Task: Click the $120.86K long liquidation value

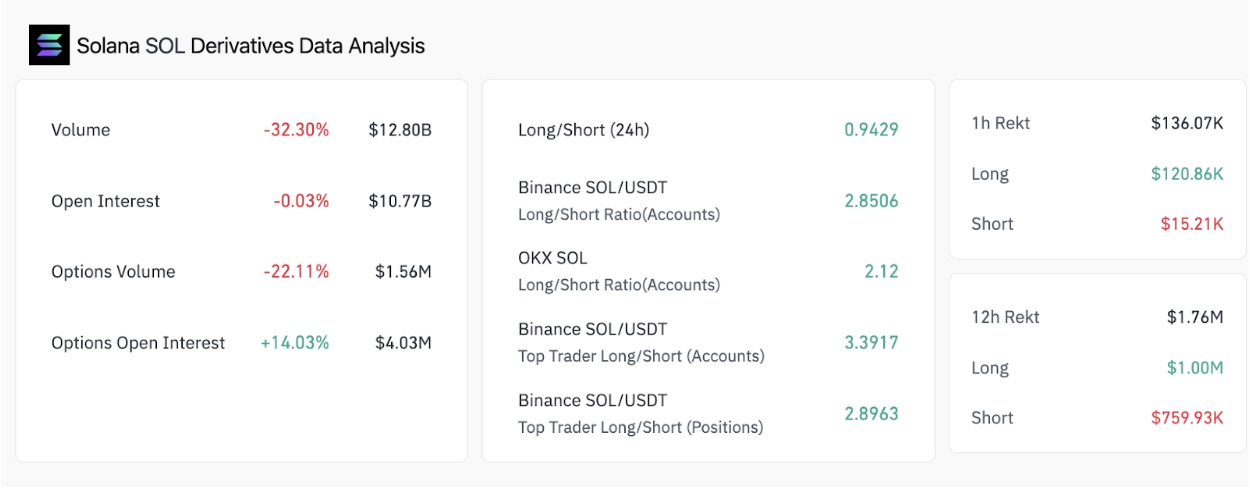Action: pos(1187,174)
